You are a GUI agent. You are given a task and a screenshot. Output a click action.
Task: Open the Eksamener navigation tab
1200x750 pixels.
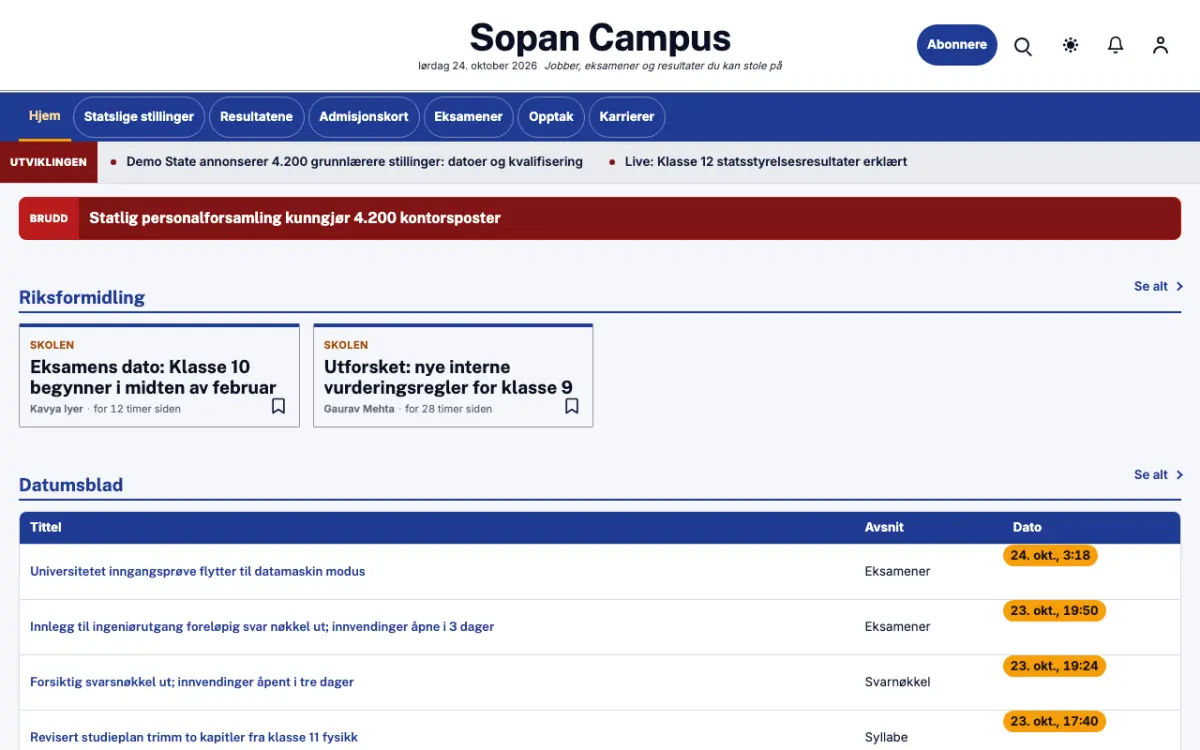pyautogui.click(x=468, y=117)
